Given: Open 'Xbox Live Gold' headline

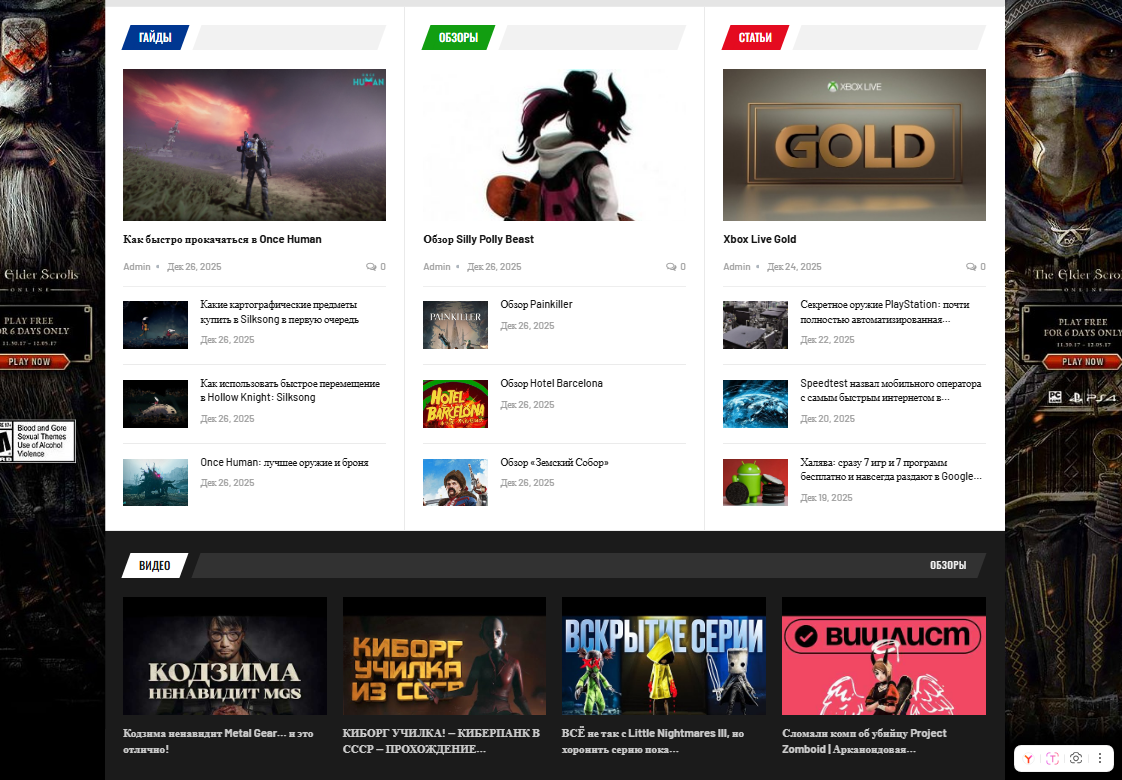Looking at the screenshot, I should pos(759,239).
